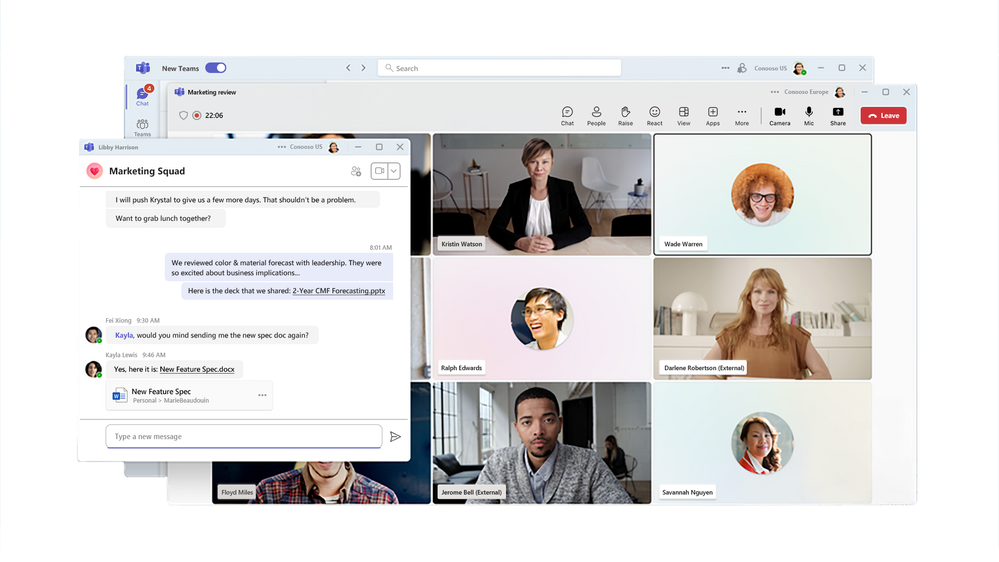The width and height of the screenshot is (999, 562).
Task: Open the 2-Year CMF Forecasting.pptx link
Action: tap(338, 291)
